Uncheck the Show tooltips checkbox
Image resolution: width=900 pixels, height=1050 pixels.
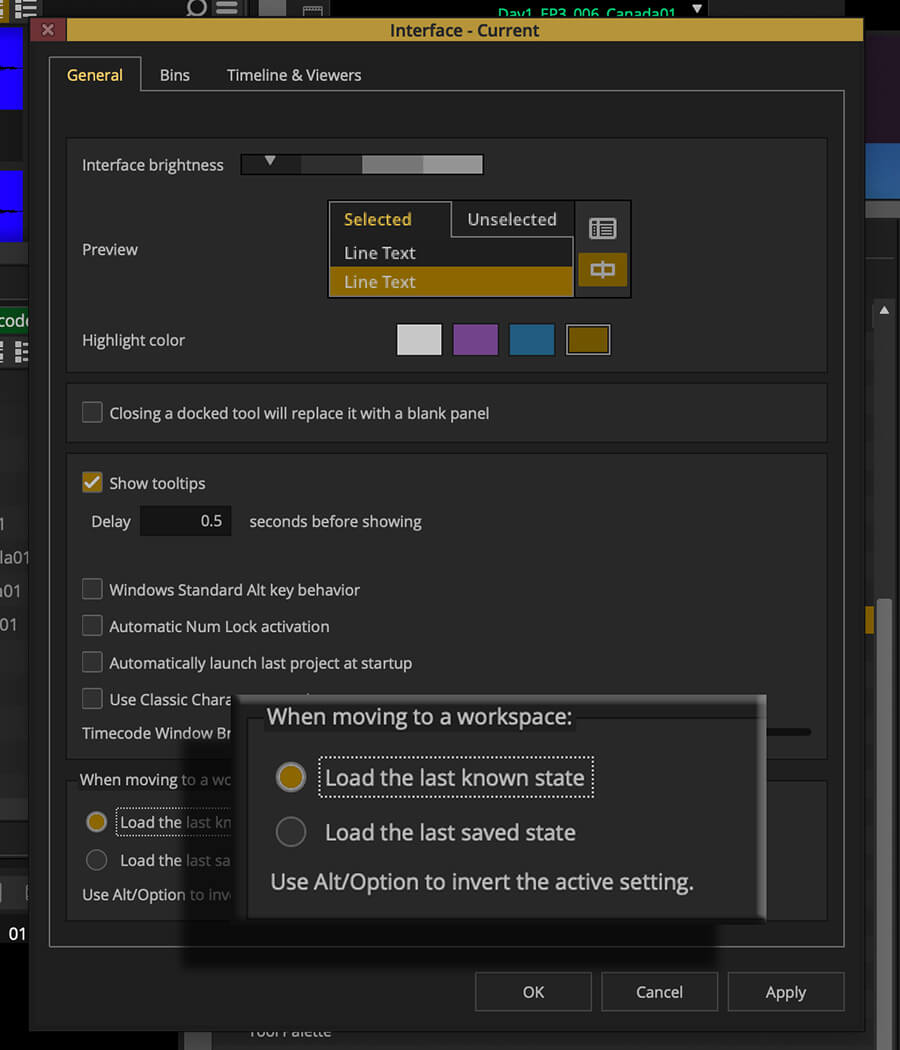click(x=92, y=482)
